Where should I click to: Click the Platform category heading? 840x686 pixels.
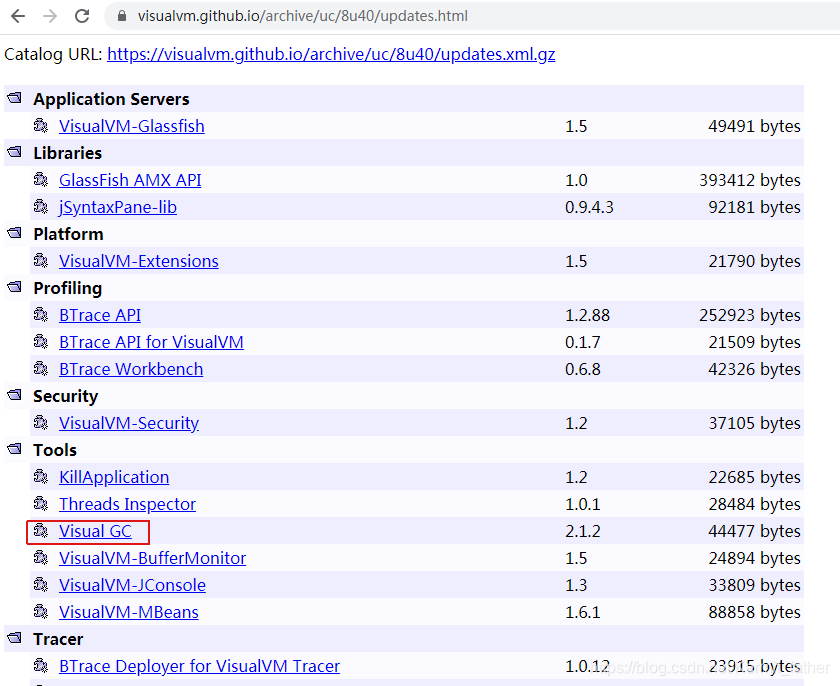[68, 234]
